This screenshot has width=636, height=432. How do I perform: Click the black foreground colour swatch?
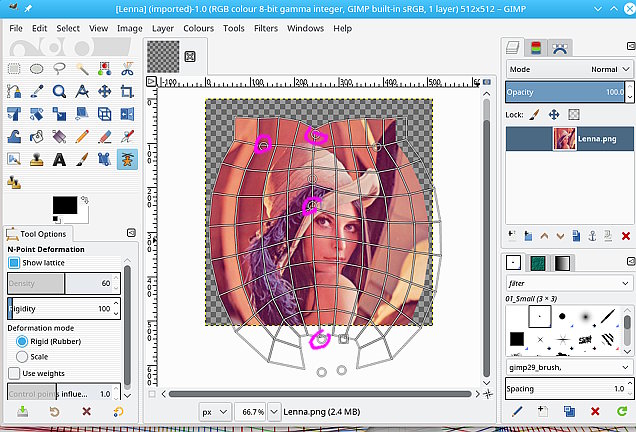pyautogui.click(x=65, y=205)
